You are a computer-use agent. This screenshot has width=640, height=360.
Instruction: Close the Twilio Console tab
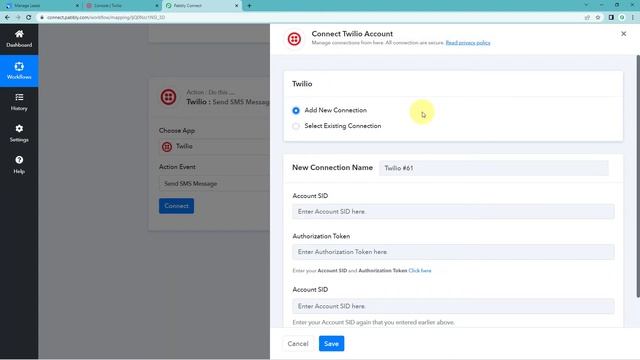(x=157, y=6)
